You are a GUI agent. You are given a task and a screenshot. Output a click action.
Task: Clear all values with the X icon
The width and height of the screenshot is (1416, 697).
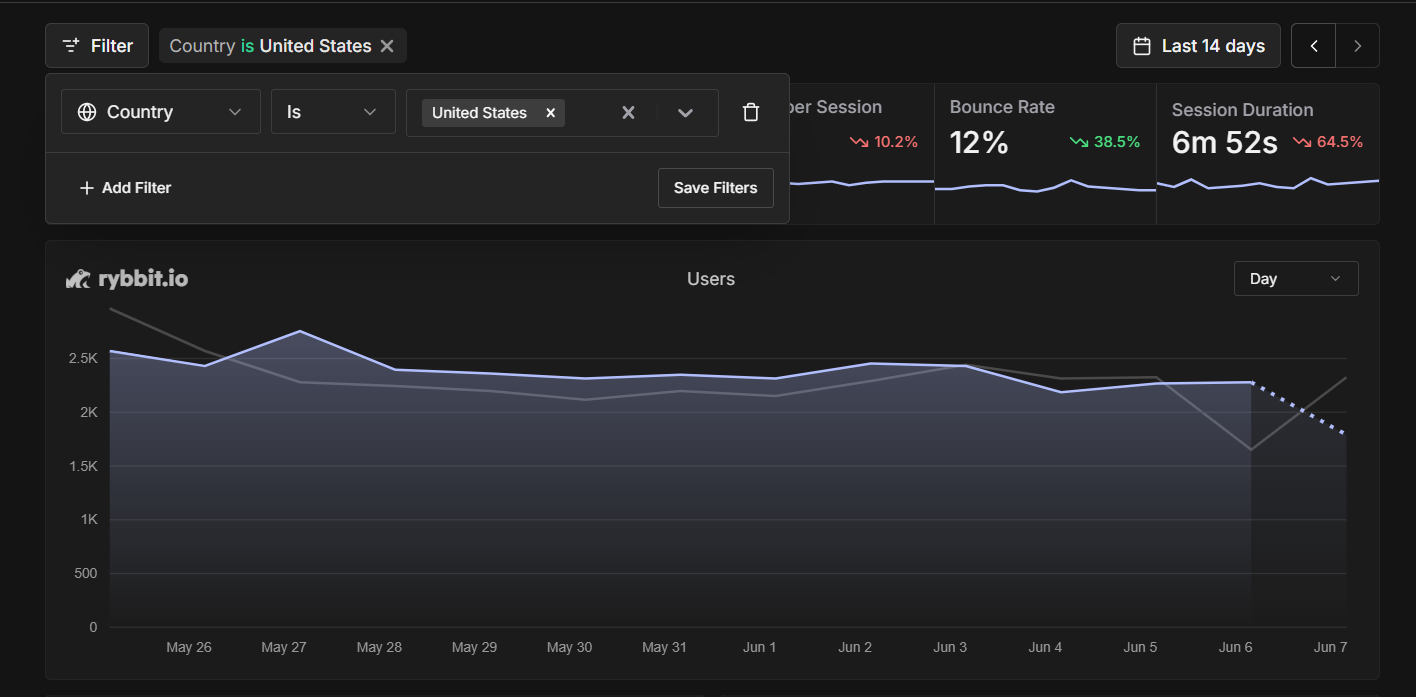(628, 113)
